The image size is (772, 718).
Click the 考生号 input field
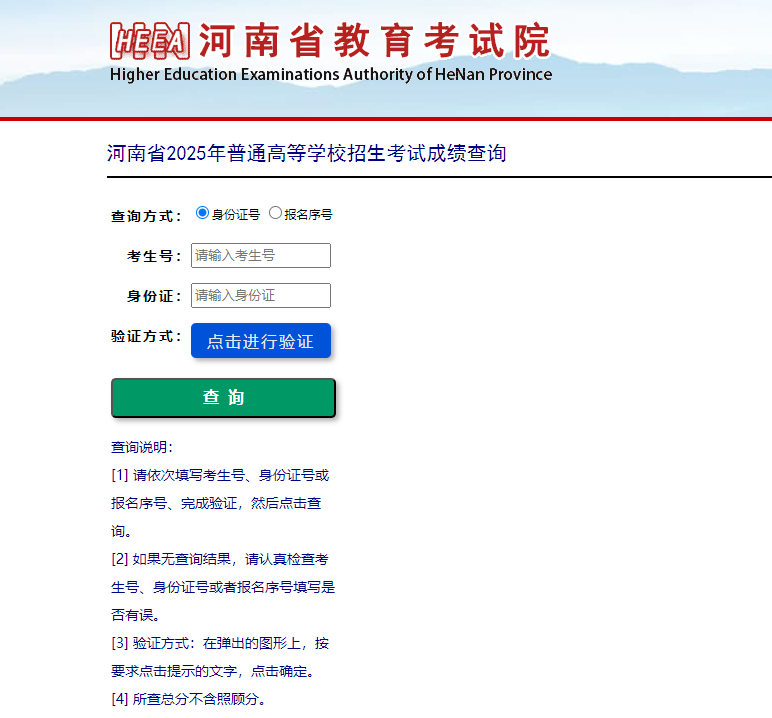[x=260, y=256]
